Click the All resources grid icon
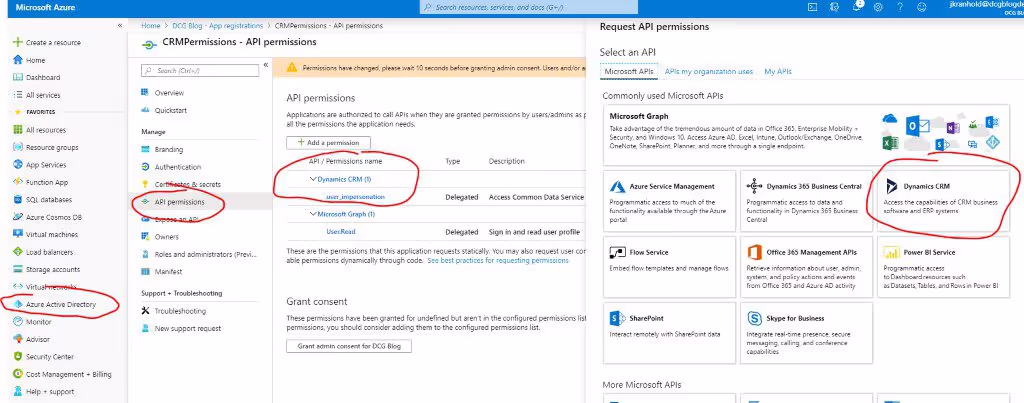1024x403 pixels. click(18, 130)
